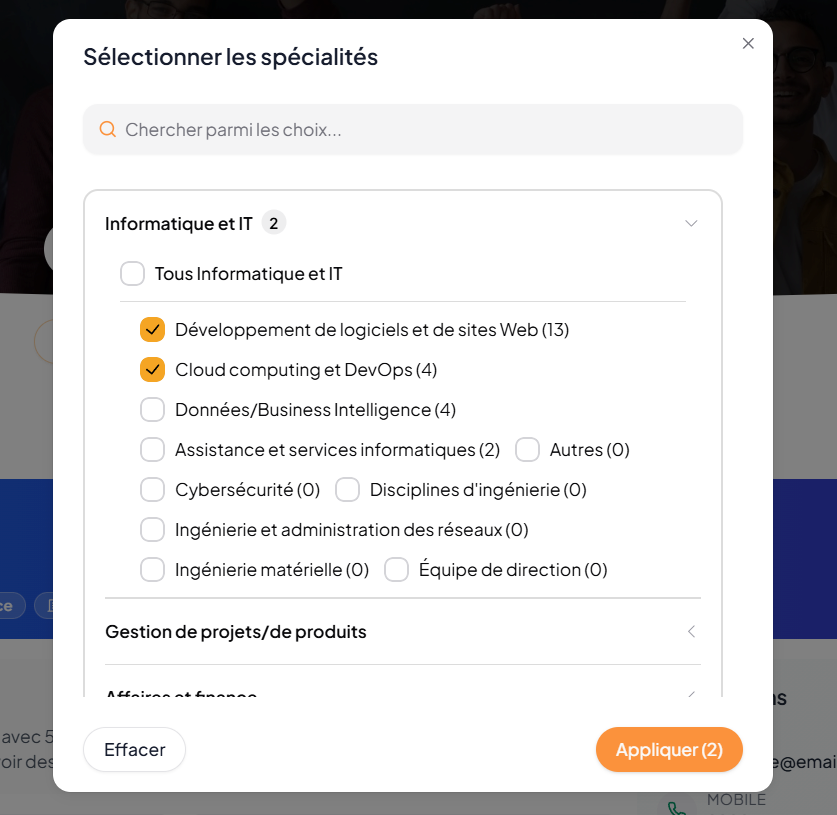Screen dimensions: 837x815
Task: Click the Appliquer (2) button
Action: tap(669, 749)
